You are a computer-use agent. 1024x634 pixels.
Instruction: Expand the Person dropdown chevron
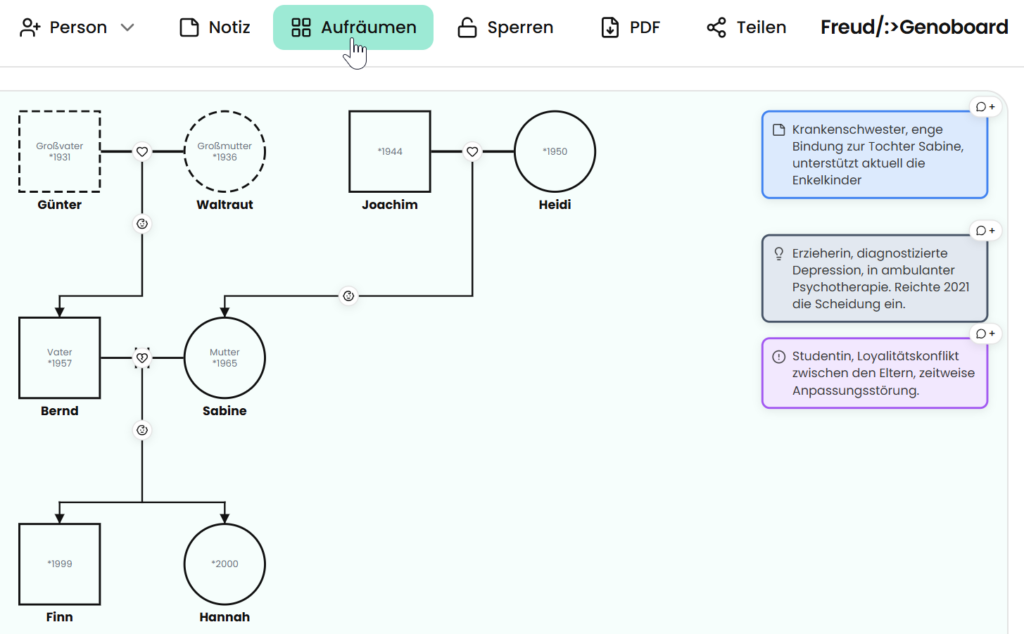tap(127, 27)
